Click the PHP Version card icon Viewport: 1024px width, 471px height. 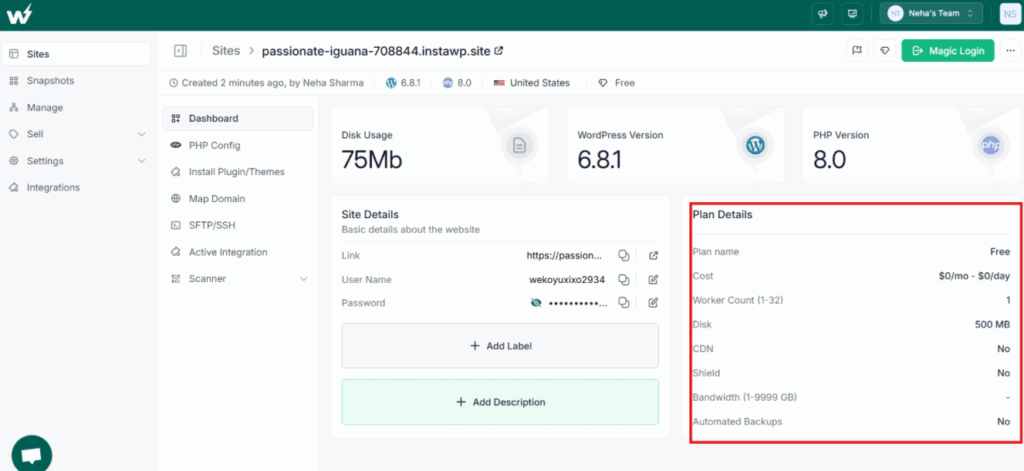click(991, 145)
